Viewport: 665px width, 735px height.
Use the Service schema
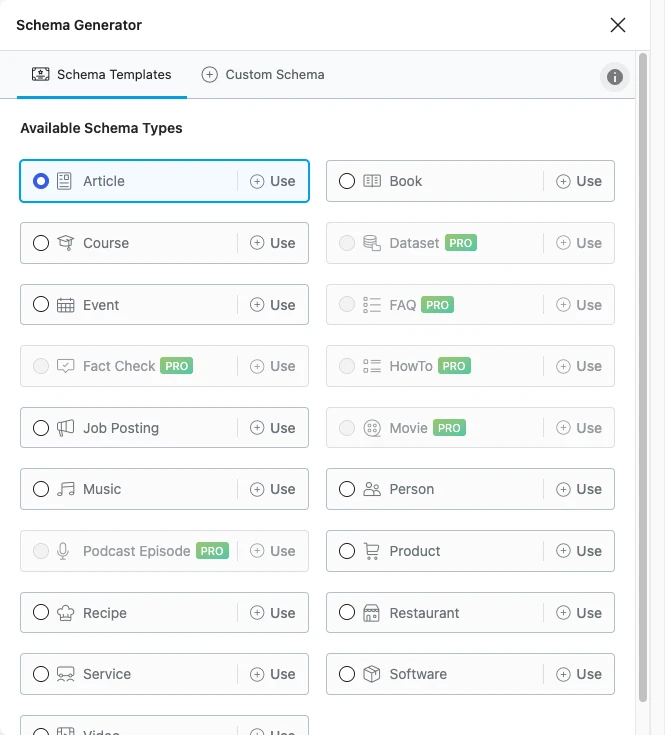pyautogui.click(x=273, y=674)
